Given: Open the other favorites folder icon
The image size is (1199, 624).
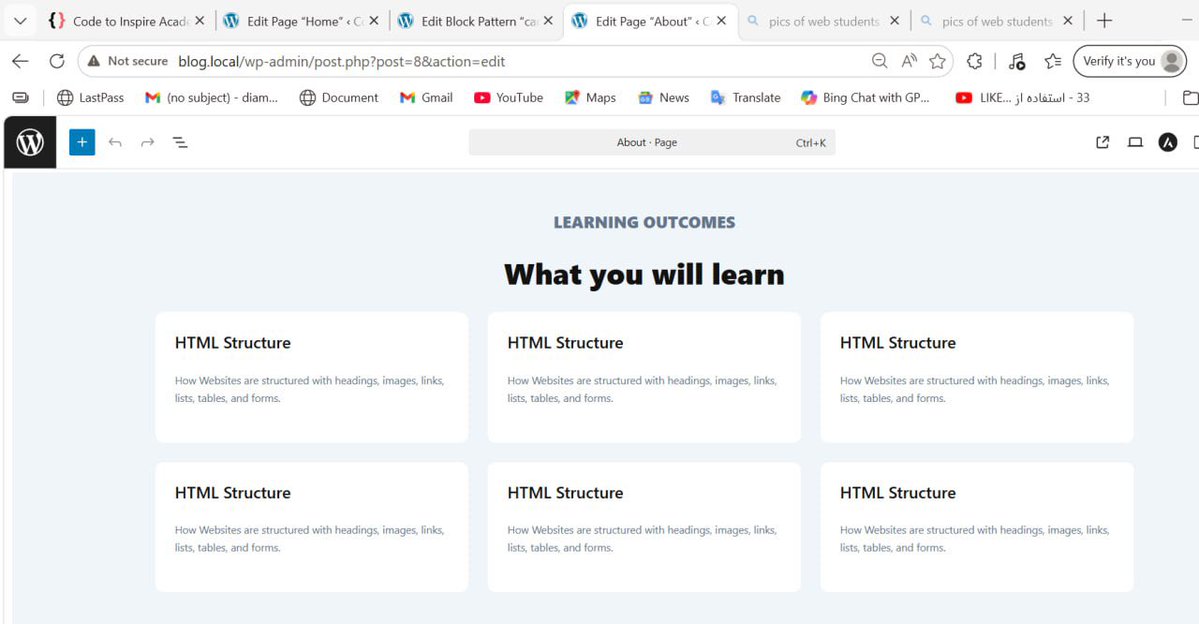Looking at the screenshot, I should [1190, 97].
